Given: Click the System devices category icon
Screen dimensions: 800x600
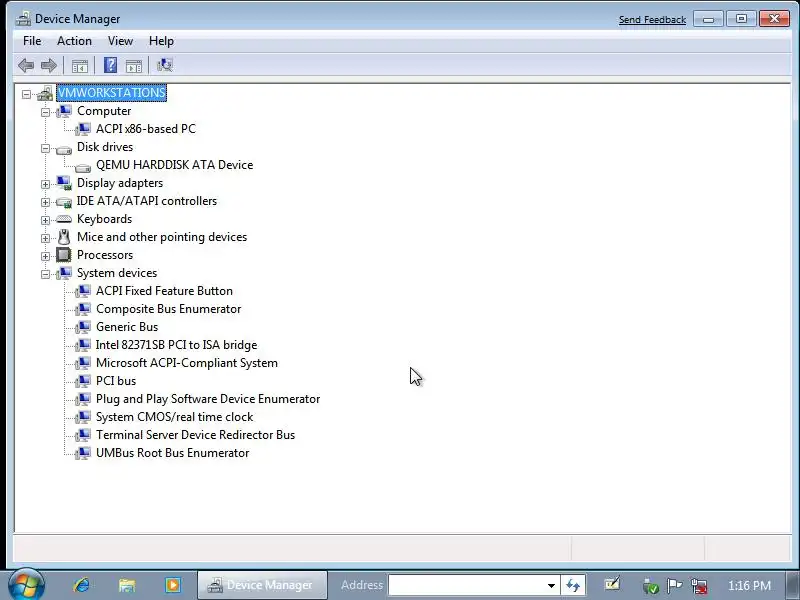Looking at the screenshot, I should [x=64, y=273].
